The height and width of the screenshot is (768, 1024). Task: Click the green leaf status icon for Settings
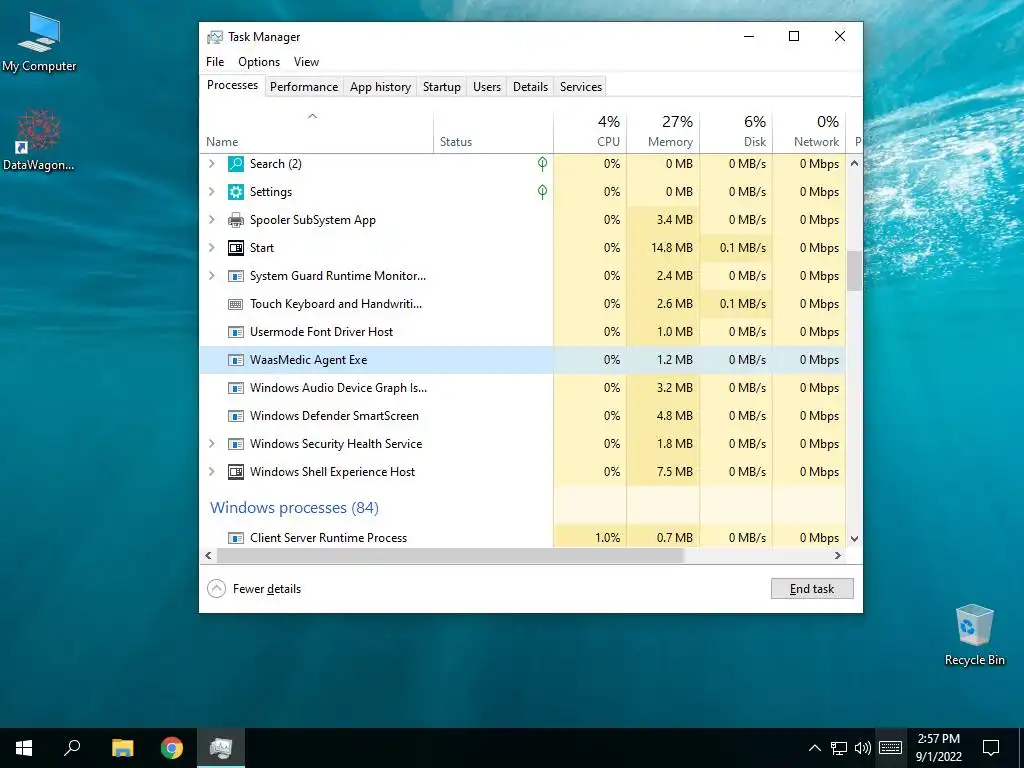[542, 191]
